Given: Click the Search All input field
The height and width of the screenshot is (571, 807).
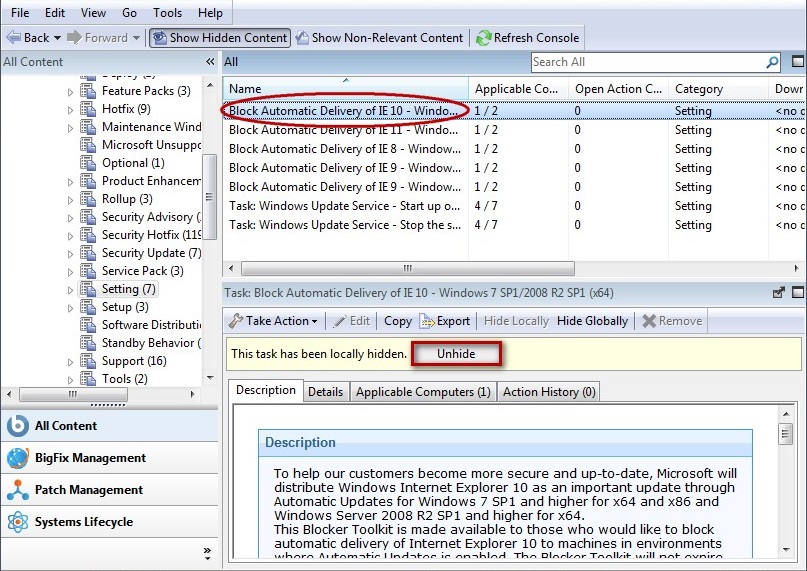Looking at the screenshot, I should pos(646,62).
